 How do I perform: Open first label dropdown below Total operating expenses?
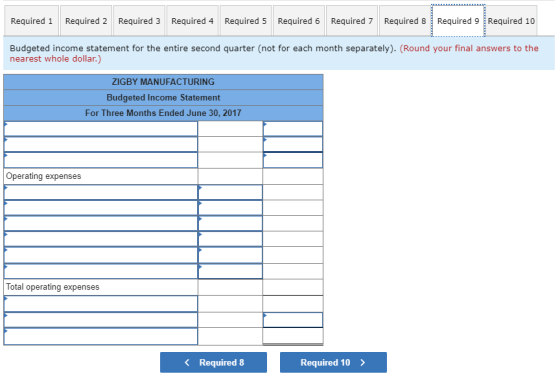tap(101, 303)
